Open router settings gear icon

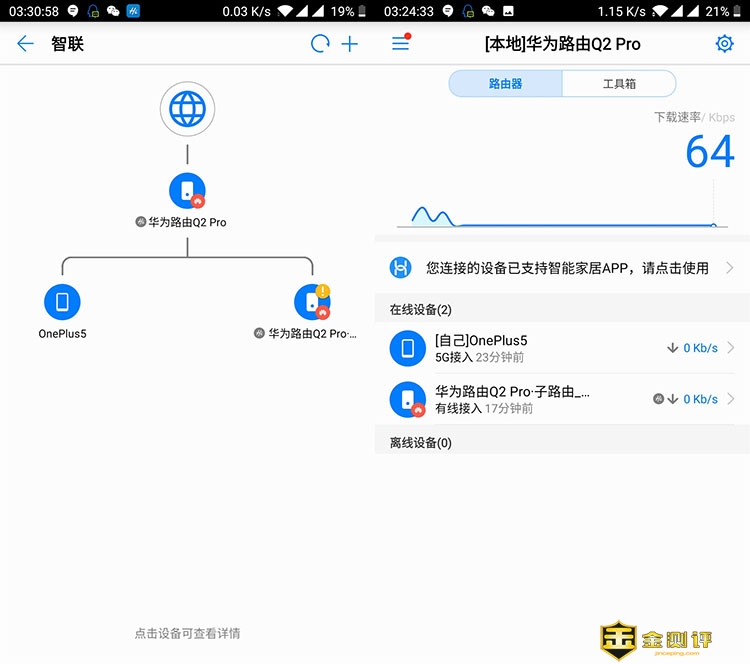(724, 44)
